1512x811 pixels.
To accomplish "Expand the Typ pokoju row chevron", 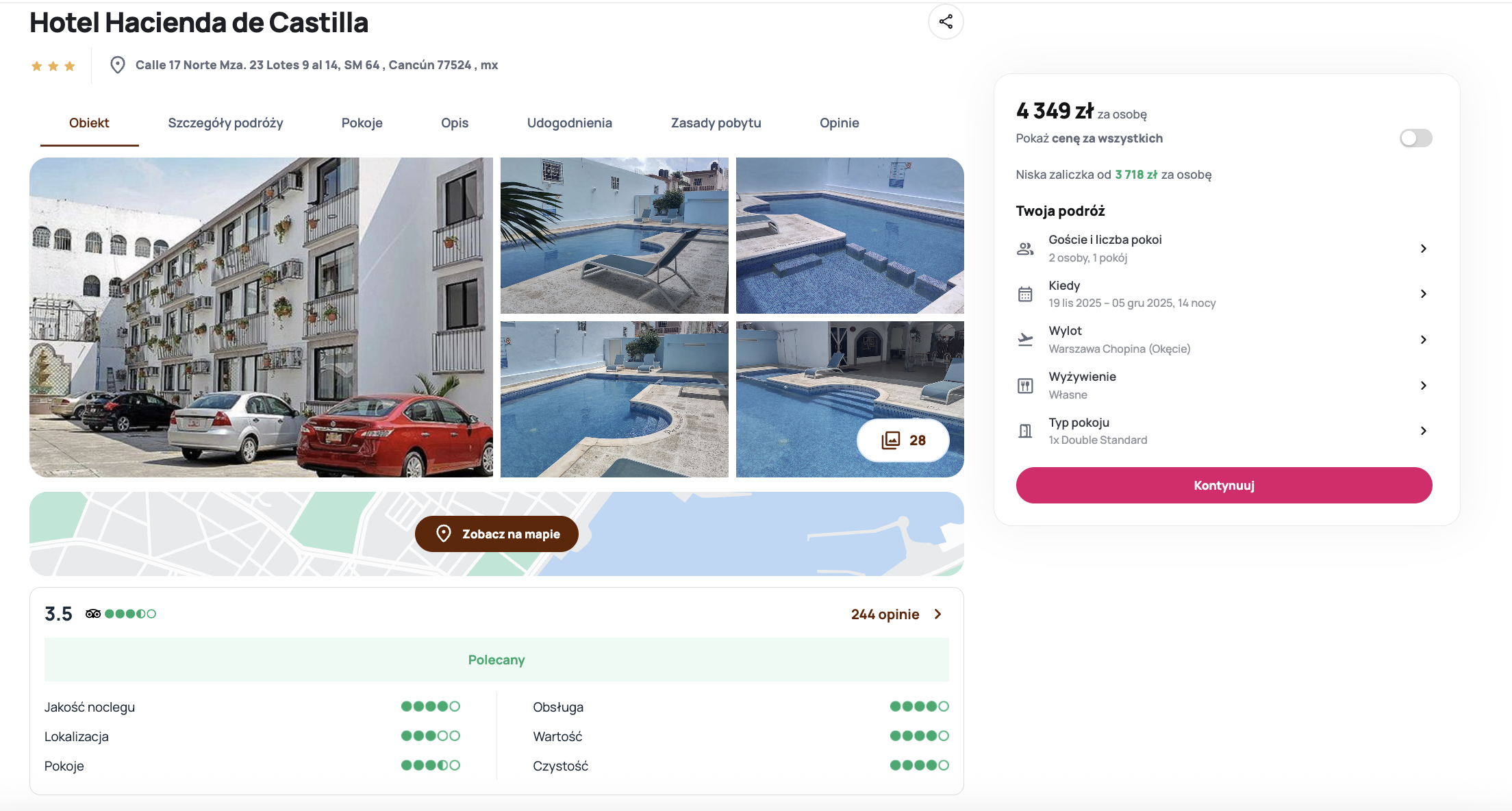I will tap(1424, 431).
